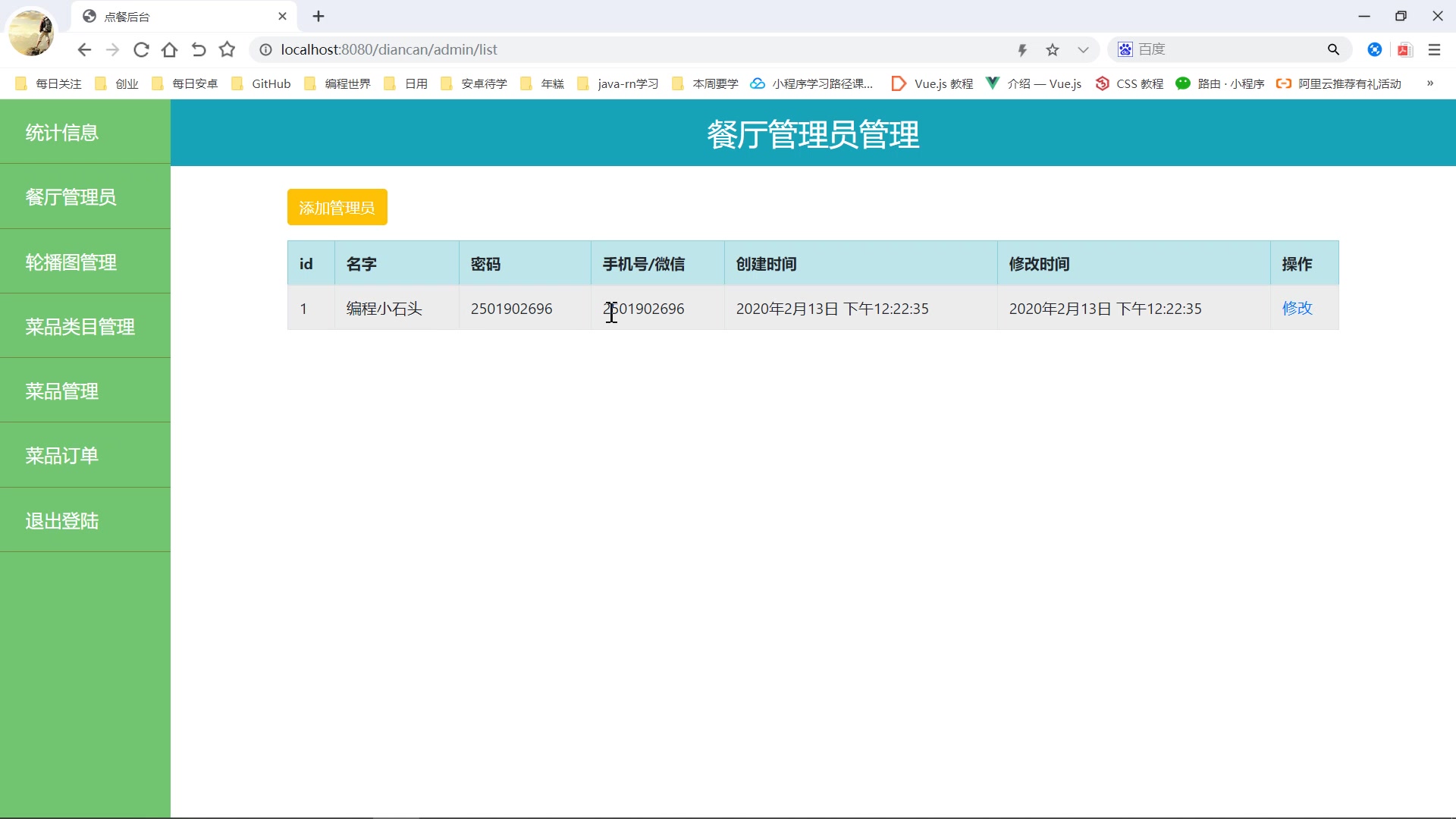1456x819 pixels.
Task: Click the browser reload icon
Action: 141,50
